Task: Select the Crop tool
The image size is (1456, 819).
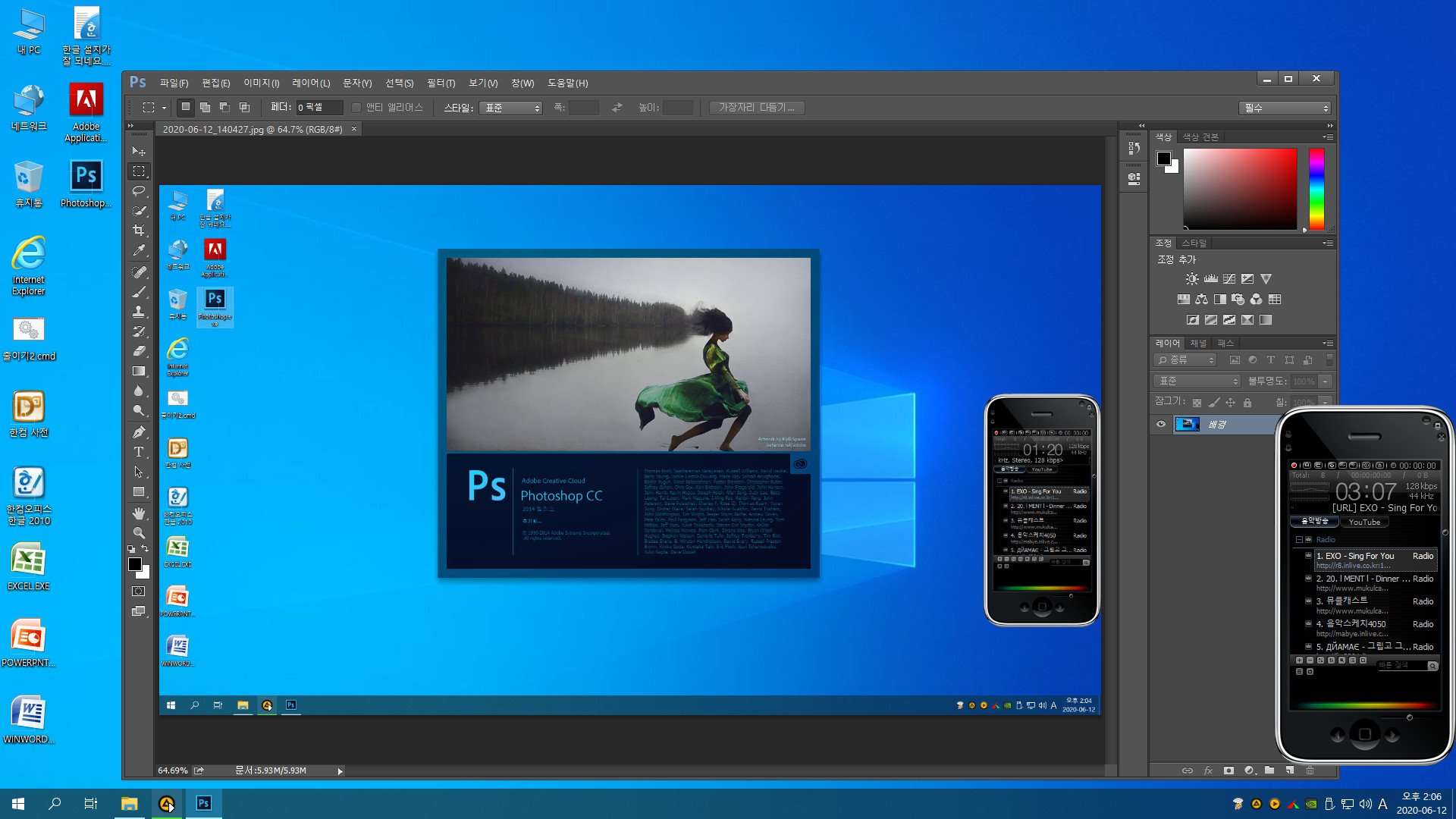Action: [139, 231]
